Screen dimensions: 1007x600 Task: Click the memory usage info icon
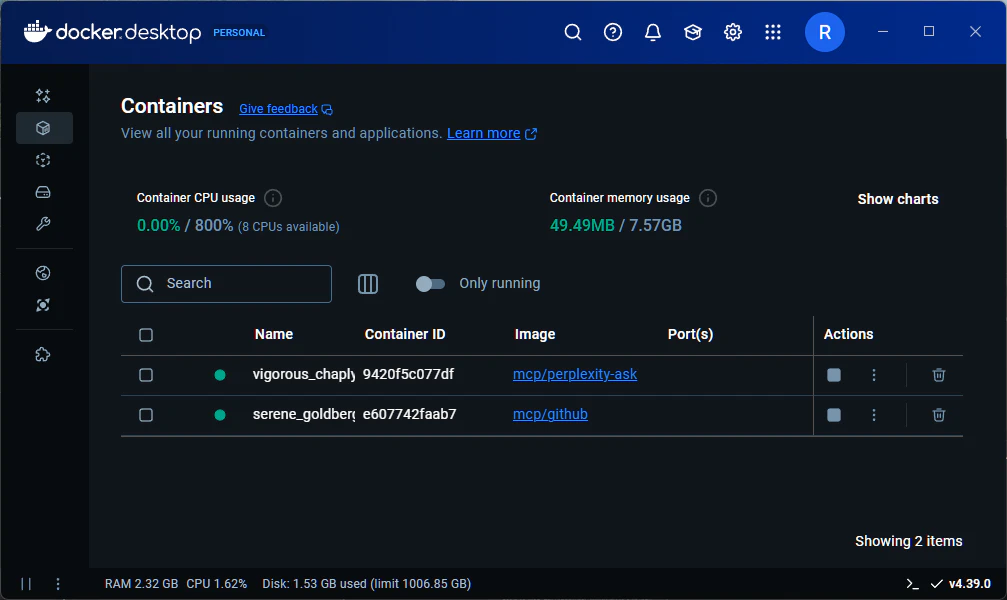(x=708, y=198)
